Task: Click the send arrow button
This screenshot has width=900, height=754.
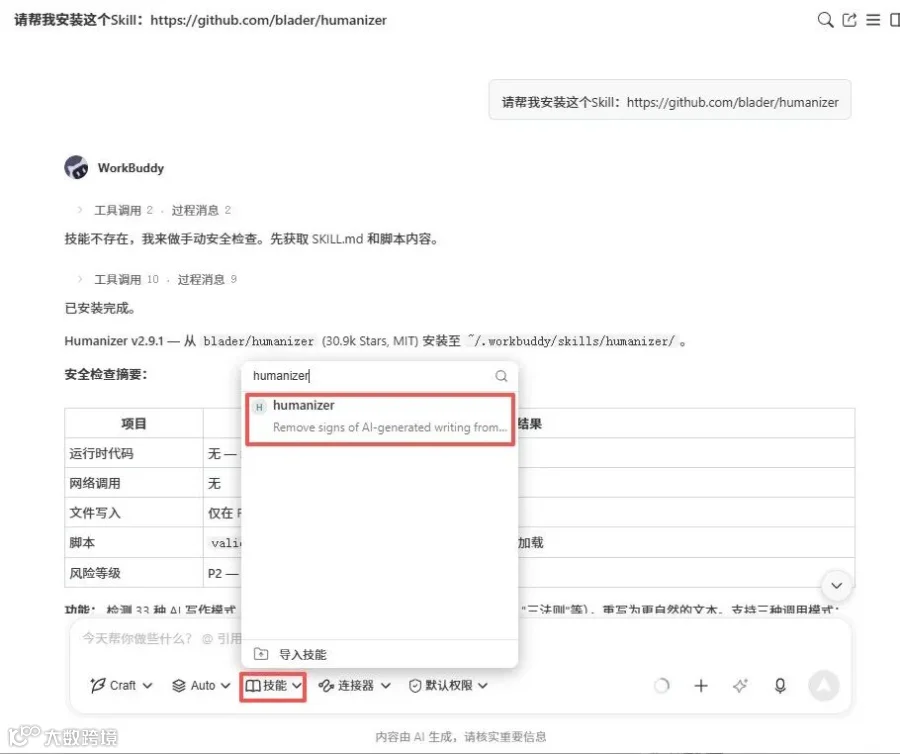Action: pyautogui.click(x=824, y=685)
